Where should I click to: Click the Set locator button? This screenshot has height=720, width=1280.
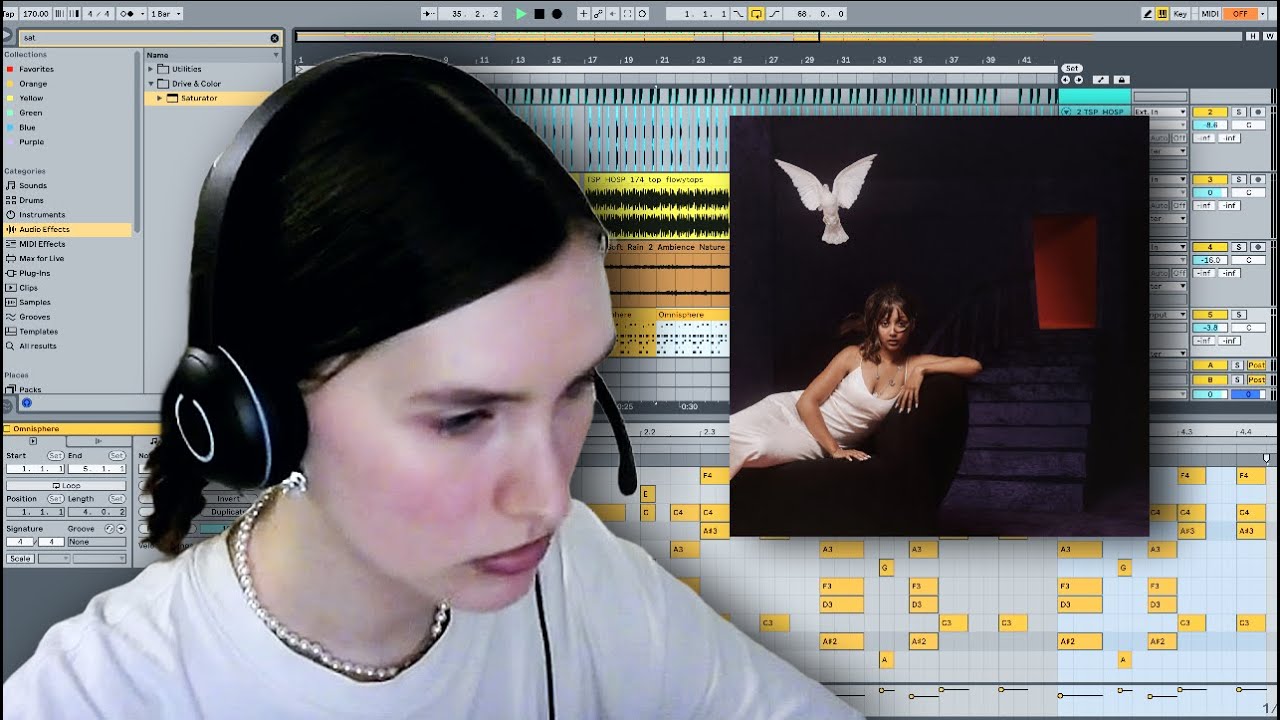coord(1072,68)
